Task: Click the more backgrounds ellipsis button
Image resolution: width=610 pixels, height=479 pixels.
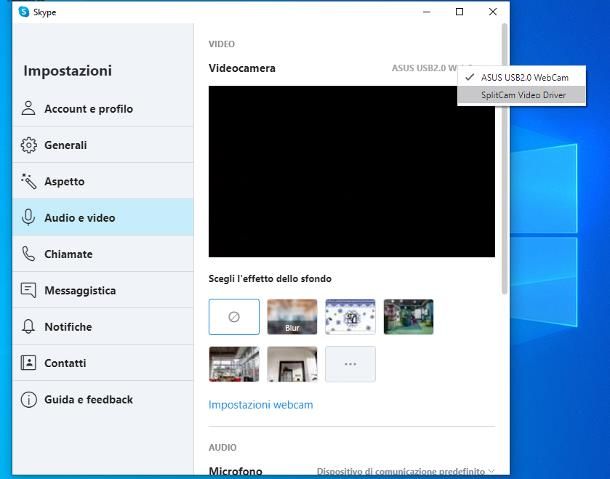Action: coord(350,364)
